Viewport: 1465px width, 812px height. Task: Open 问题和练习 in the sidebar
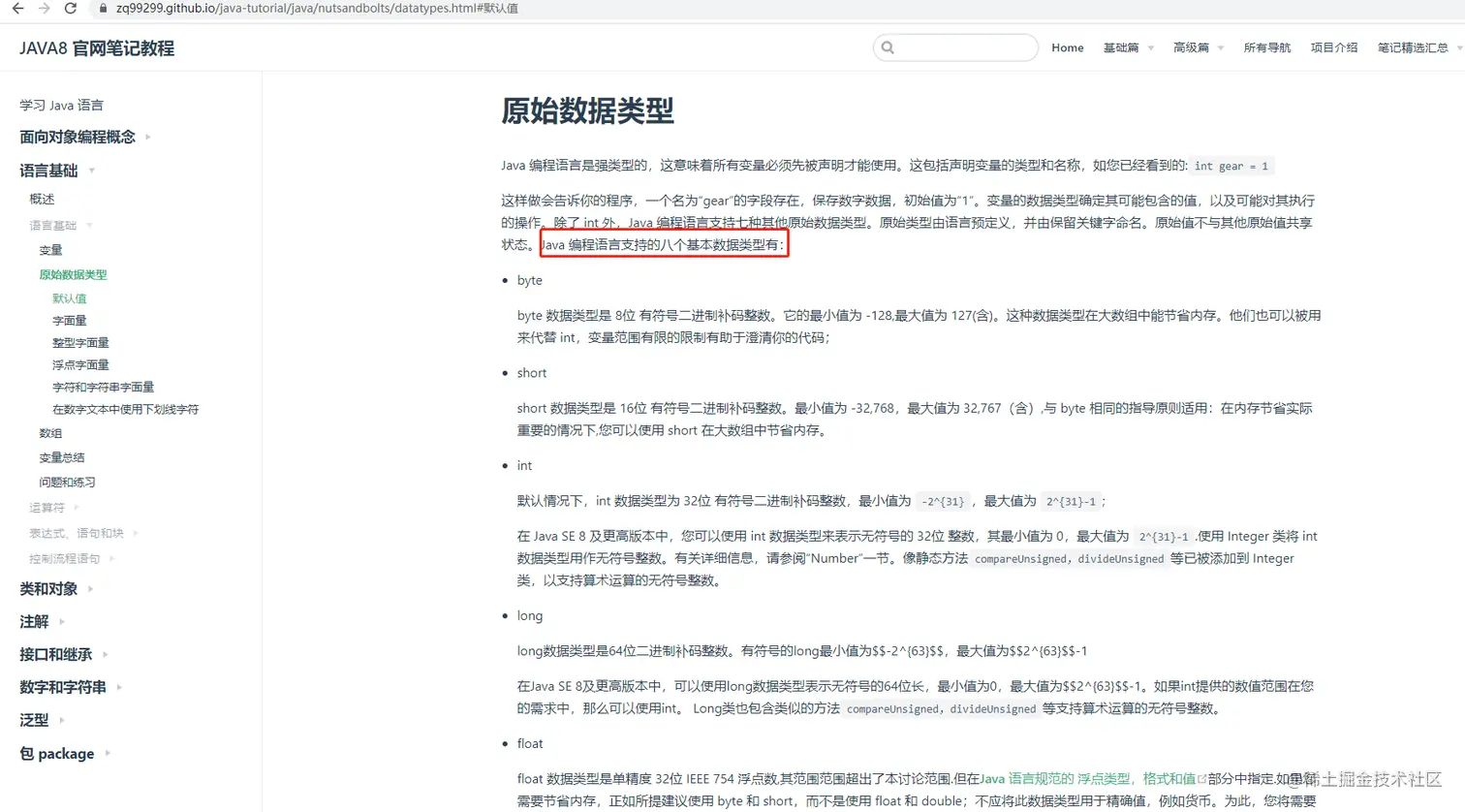click(x=67, y=483)
